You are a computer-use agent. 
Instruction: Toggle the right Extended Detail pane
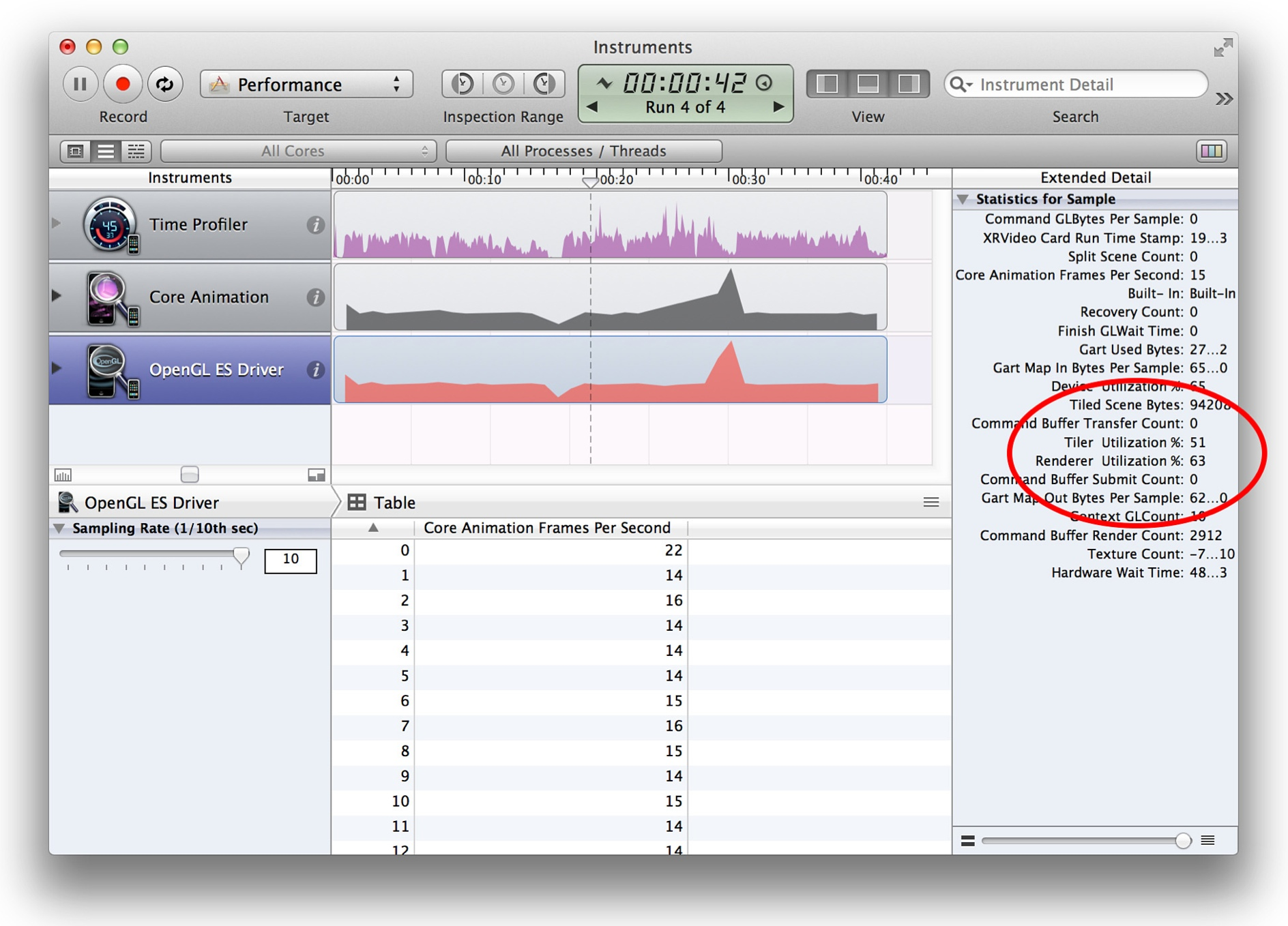click(909, 84)
